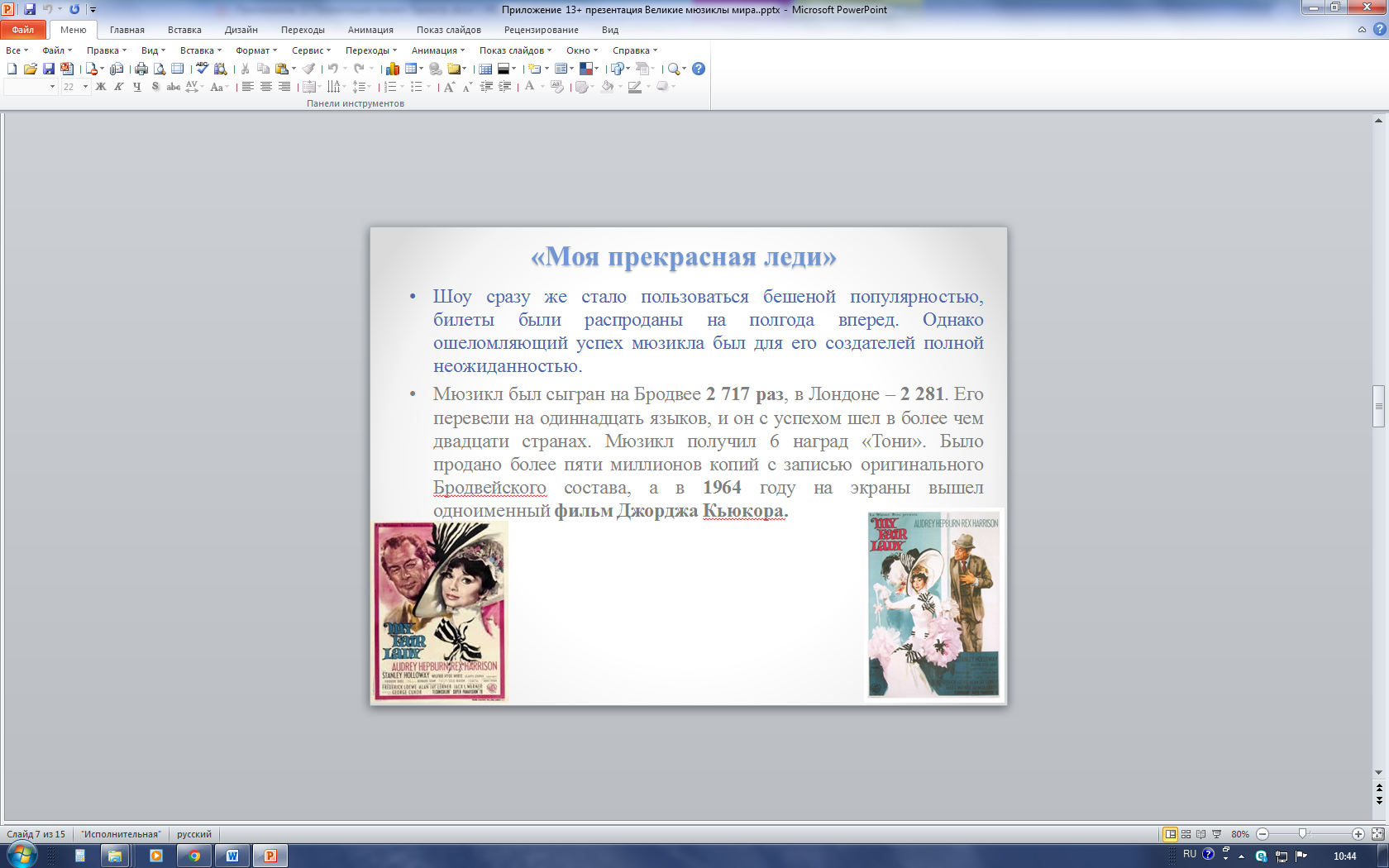The height and width of the screenshot is (868, 1389).
Task: Increase list indent level
Action: [504, 87]
